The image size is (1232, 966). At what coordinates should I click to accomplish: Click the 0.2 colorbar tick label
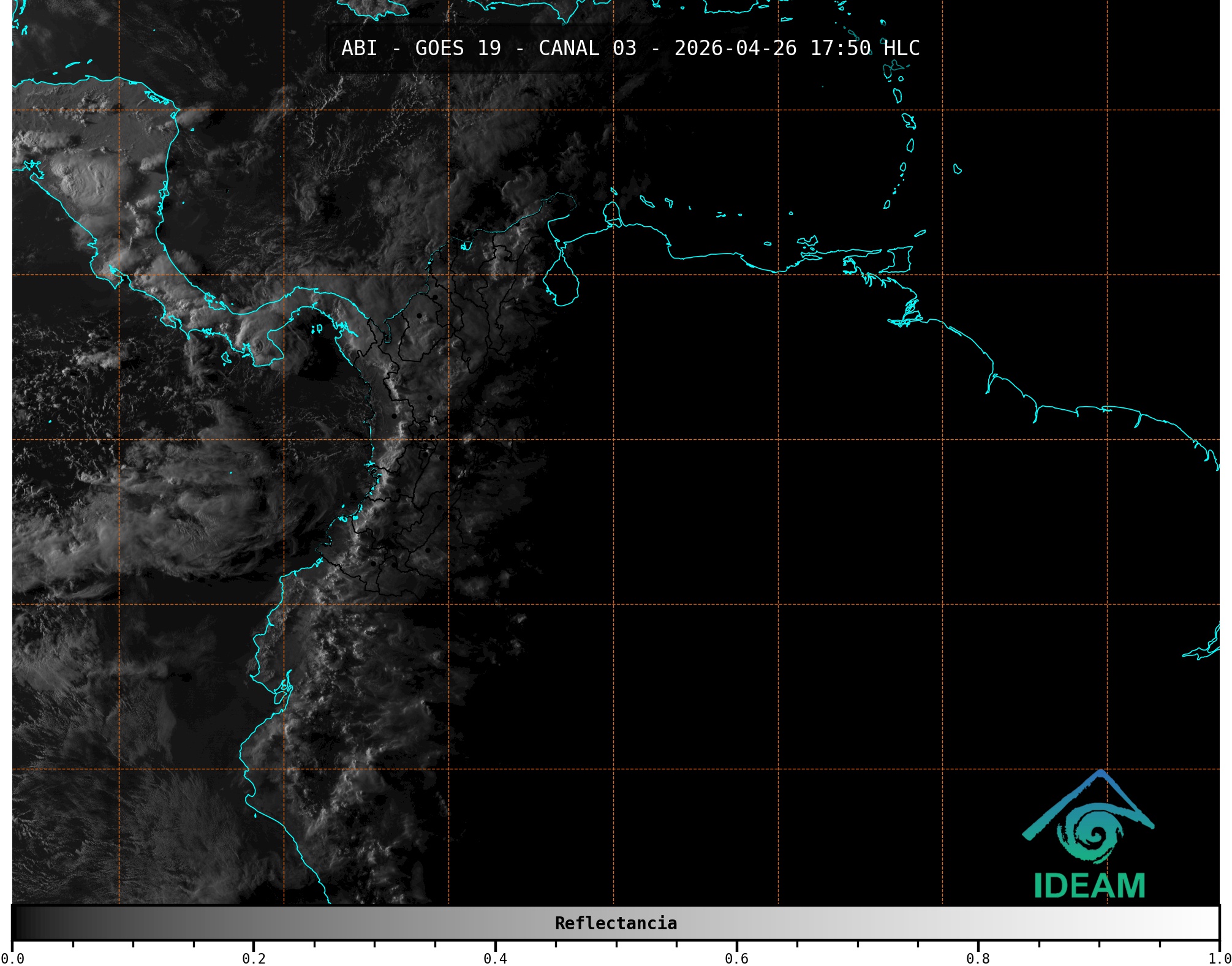coord(254,958)
